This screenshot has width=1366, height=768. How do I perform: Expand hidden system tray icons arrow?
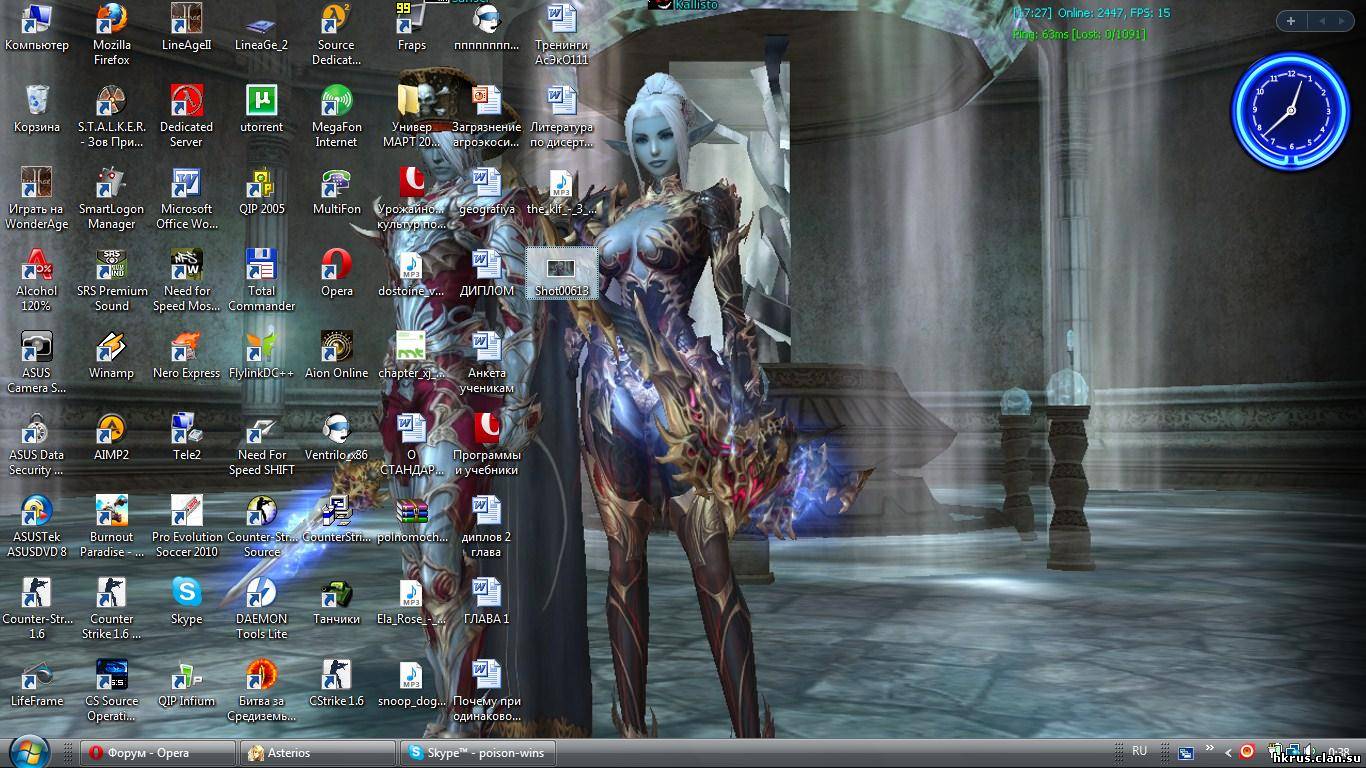coord(1228,753)
